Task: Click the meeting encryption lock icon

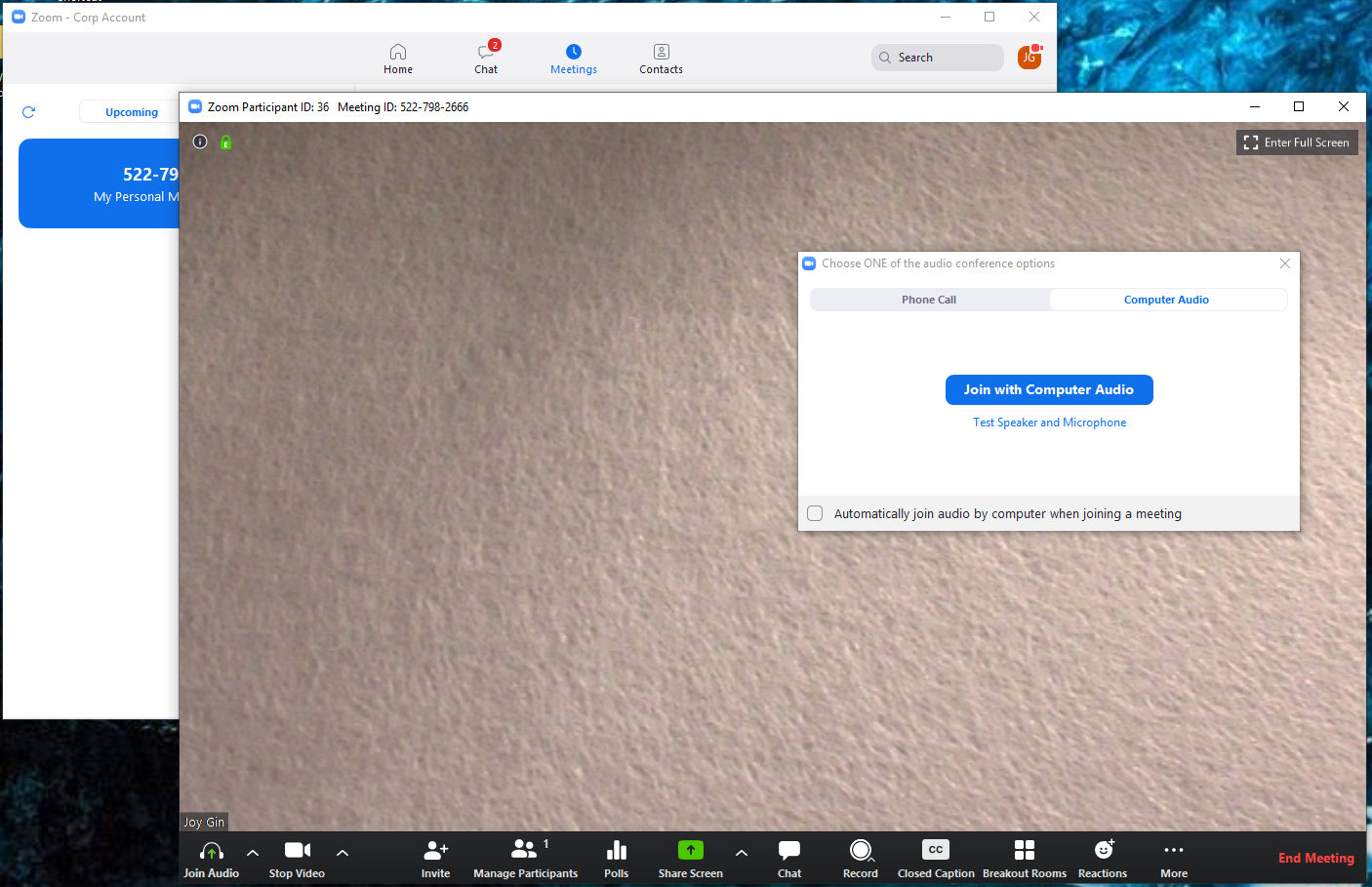Action: tap(225, 141)
